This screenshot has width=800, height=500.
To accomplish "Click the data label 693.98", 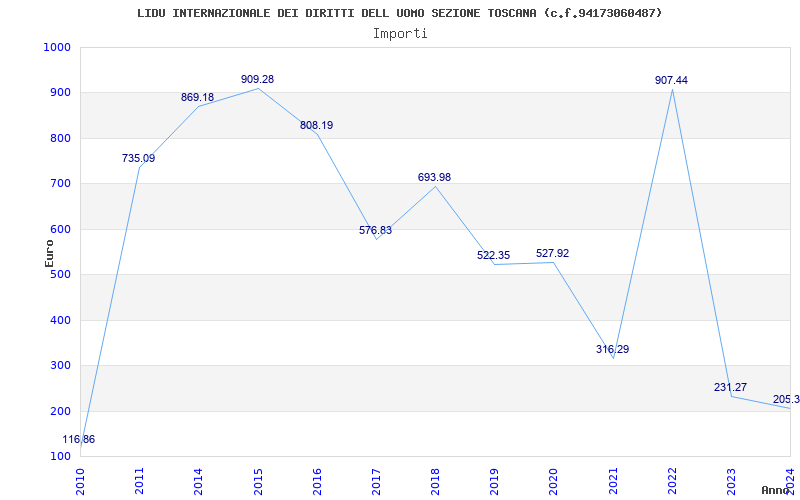I will point(435,177).
